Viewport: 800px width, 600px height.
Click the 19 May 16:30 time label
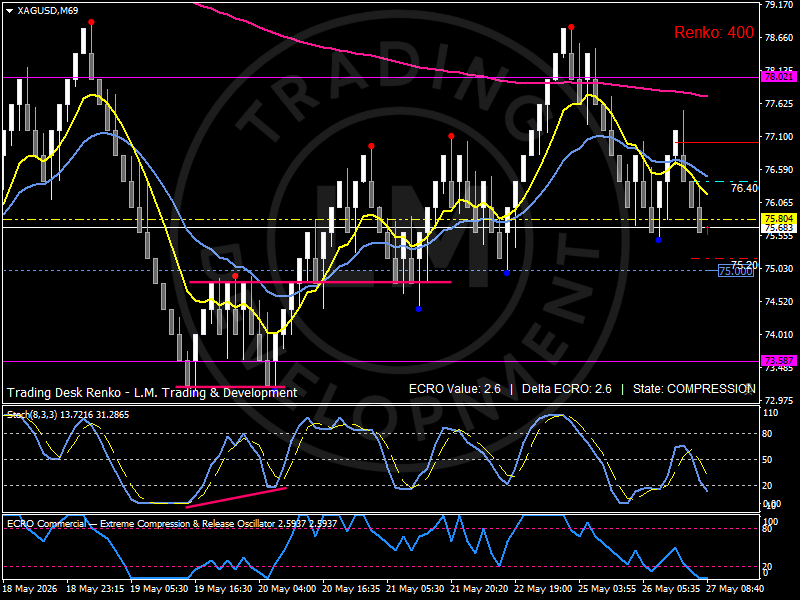click(x=223, y=589)
